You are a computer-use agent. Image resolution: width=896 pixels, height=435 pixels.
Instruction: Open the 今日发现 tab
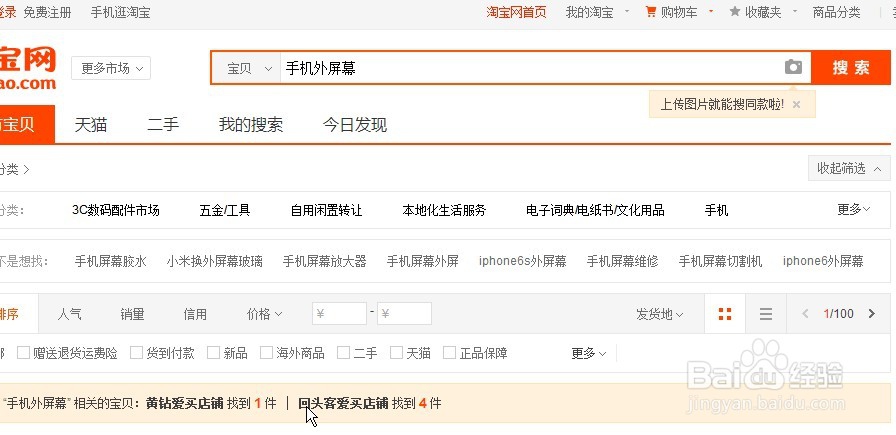tap(355, 125)
